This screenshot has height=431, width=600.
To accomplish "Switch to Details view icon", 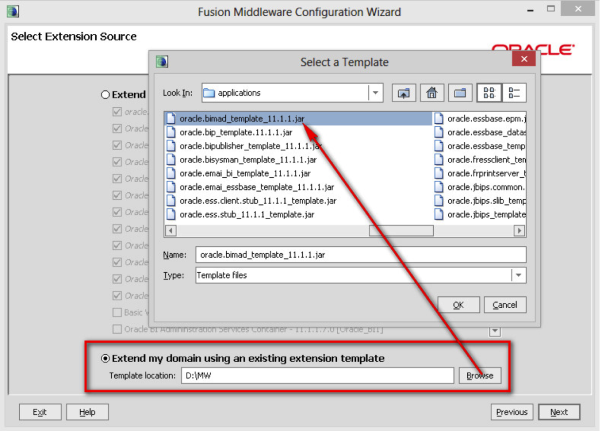I will (515, 93).
